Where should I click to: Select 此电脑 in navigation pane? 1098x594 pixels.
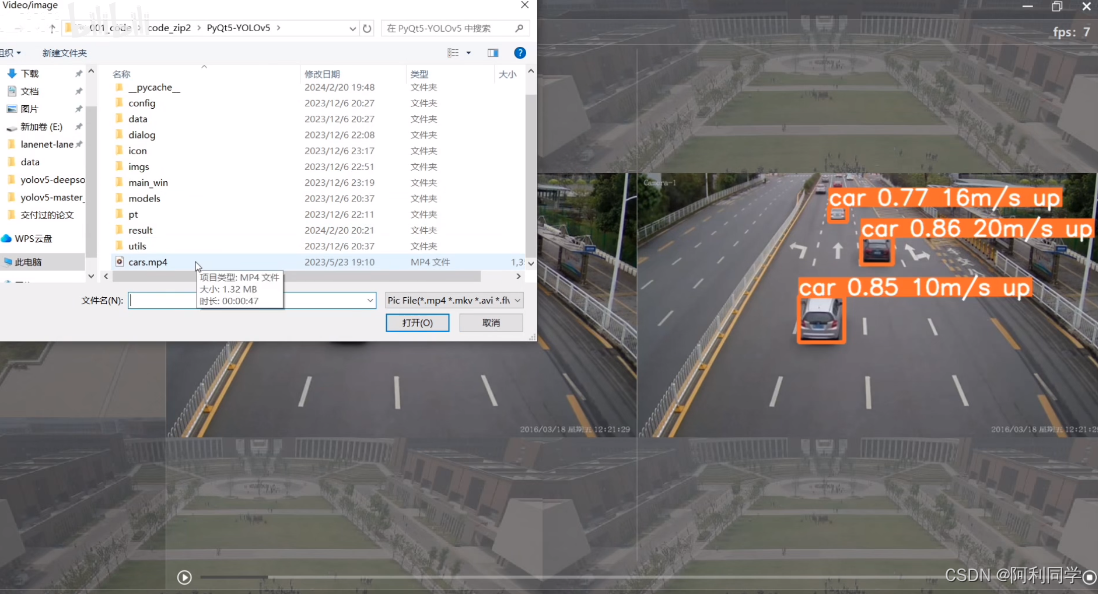click(28, 261)
